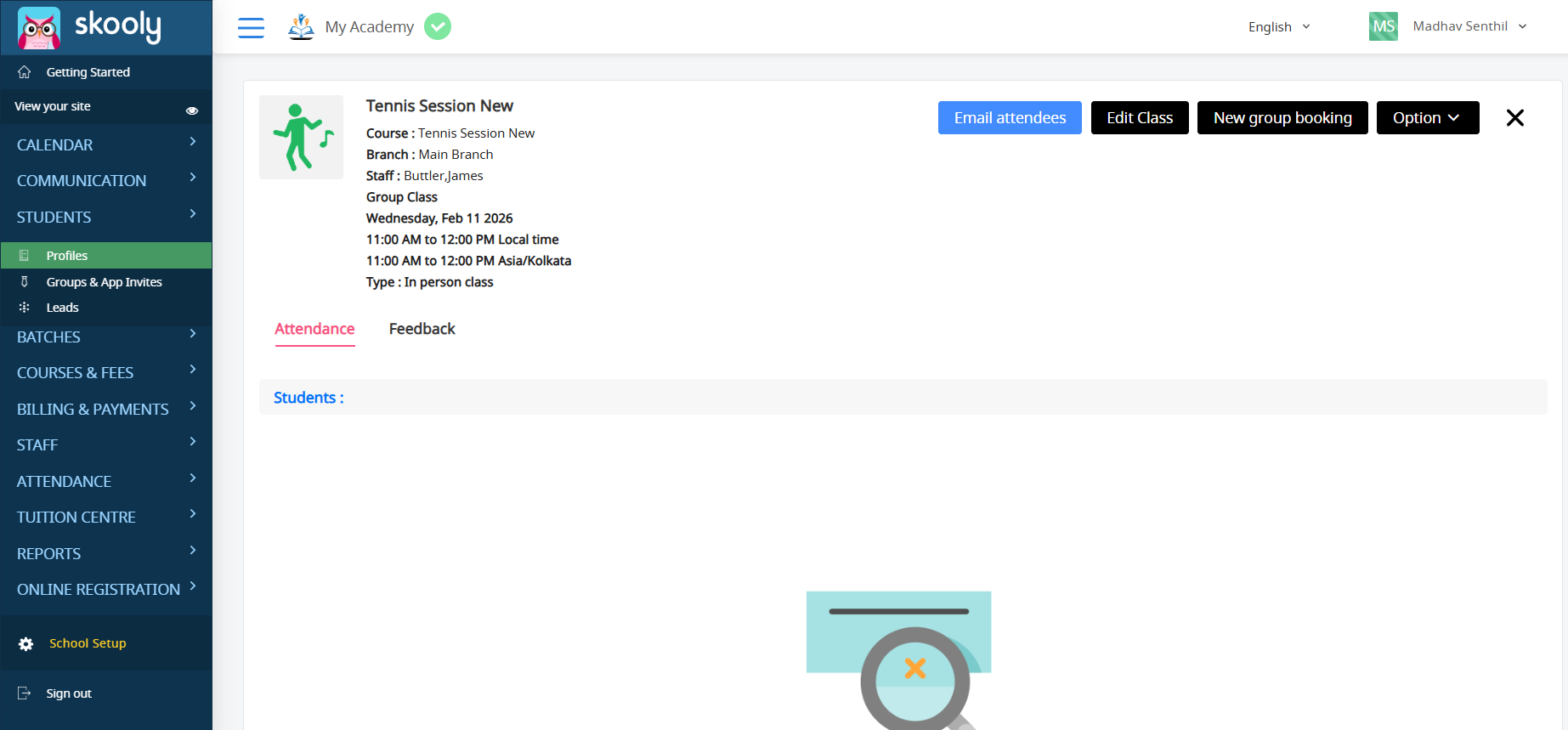Click the Sign out icon

[x=25, y=693]
